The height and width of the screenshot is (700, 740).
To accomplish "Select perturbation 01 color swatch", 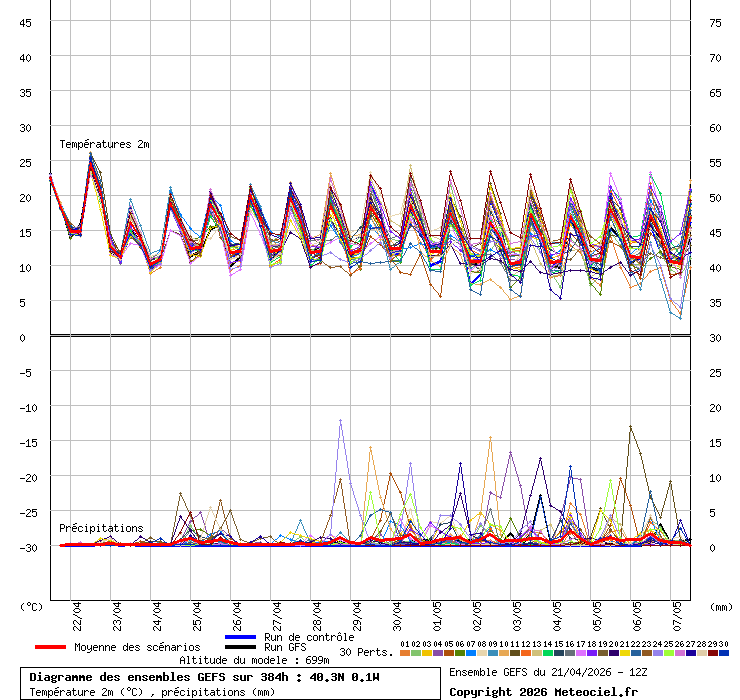I will pos(405,653).
